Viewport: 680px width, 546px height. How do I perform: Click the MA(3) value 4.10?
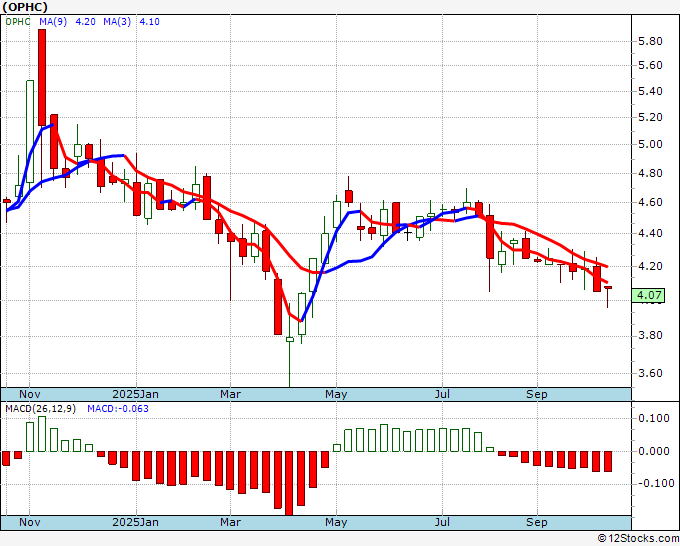point(149,22)
